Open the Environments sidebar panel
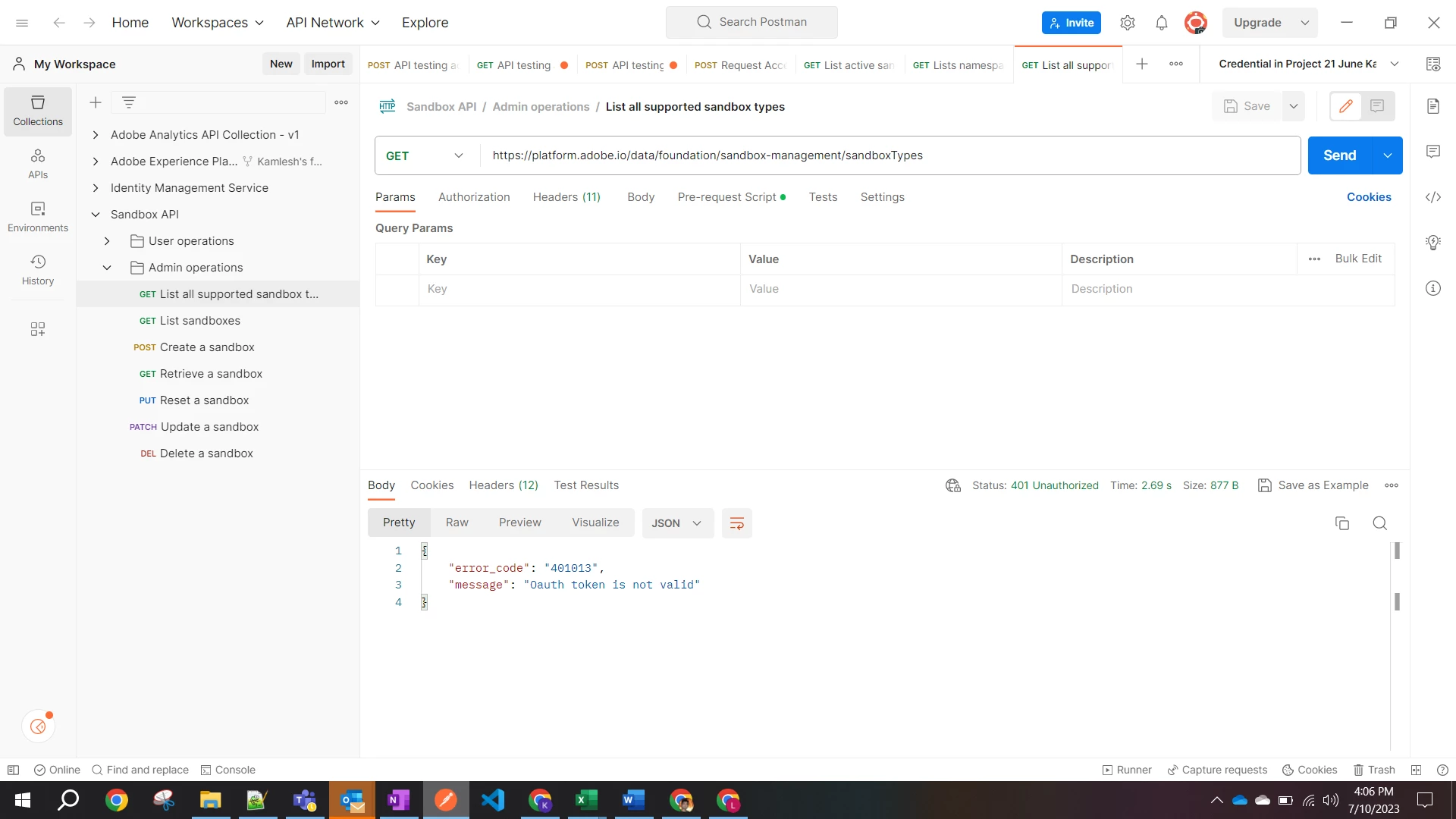This screenshot has height=819, width=1456. tap(38, 217)
